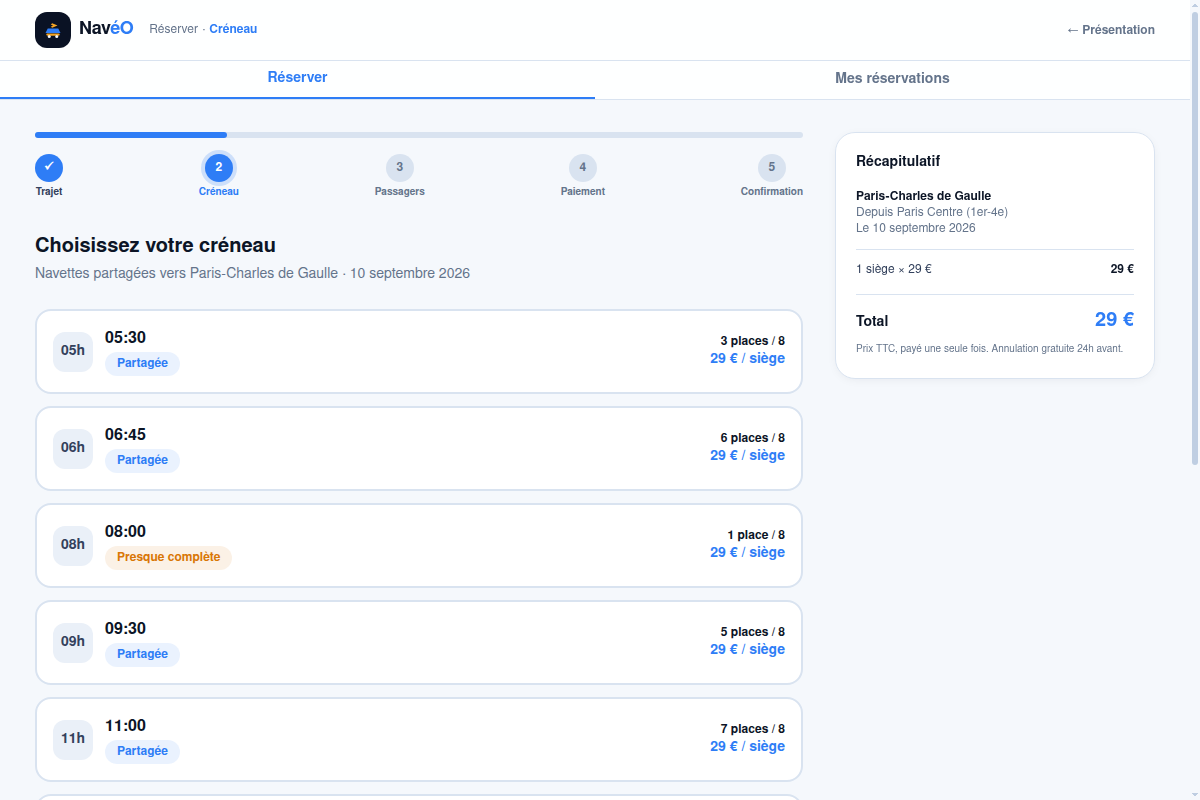Screen dimensions: 1200x800
Task: Click the '1 place / 8' text
Action: click(x=756, y=535)
